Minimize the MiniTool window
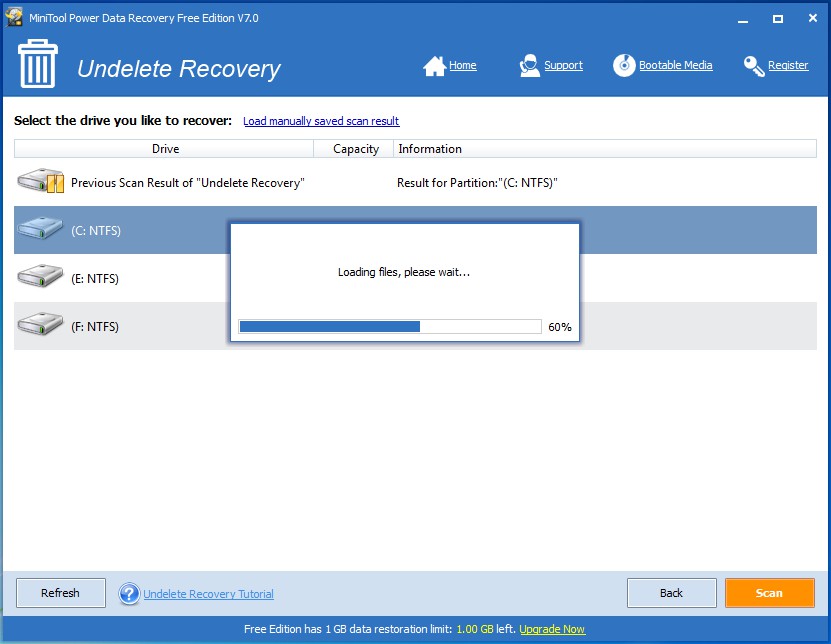Image resolution: width=831 pixels, height=644 pixels. [743, 19]
